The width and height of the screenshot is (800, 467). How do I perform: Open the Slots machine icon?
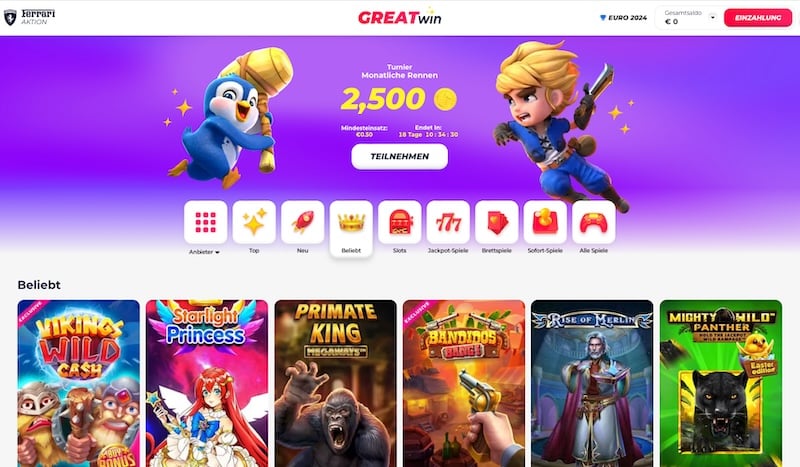pyautogui.click(x=399, y=222)
